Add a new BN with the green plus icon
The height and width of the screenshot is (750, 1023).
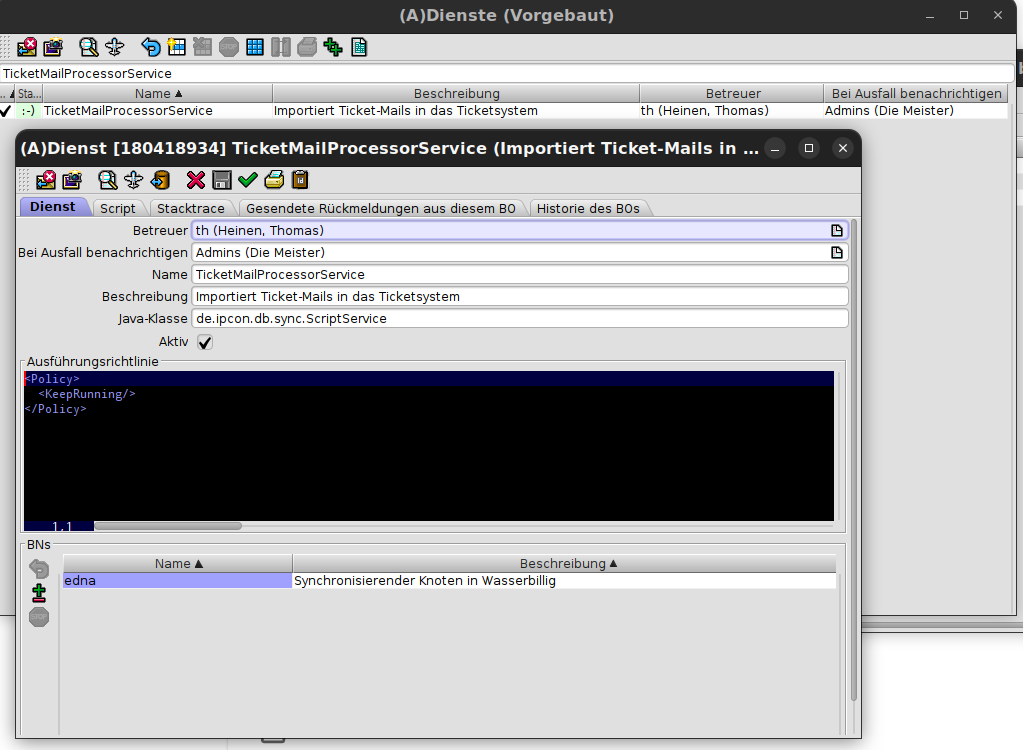[38, 593]
